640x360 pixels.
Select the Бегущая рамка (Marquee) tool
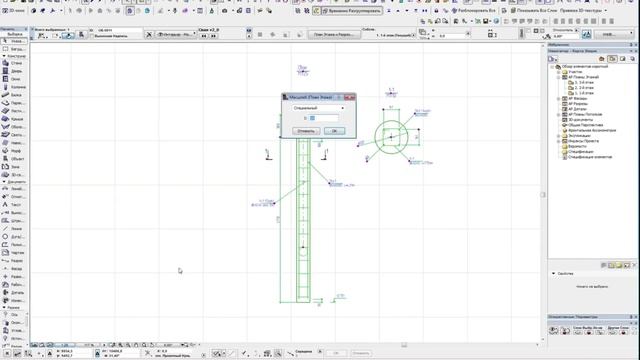click(13, 49)
